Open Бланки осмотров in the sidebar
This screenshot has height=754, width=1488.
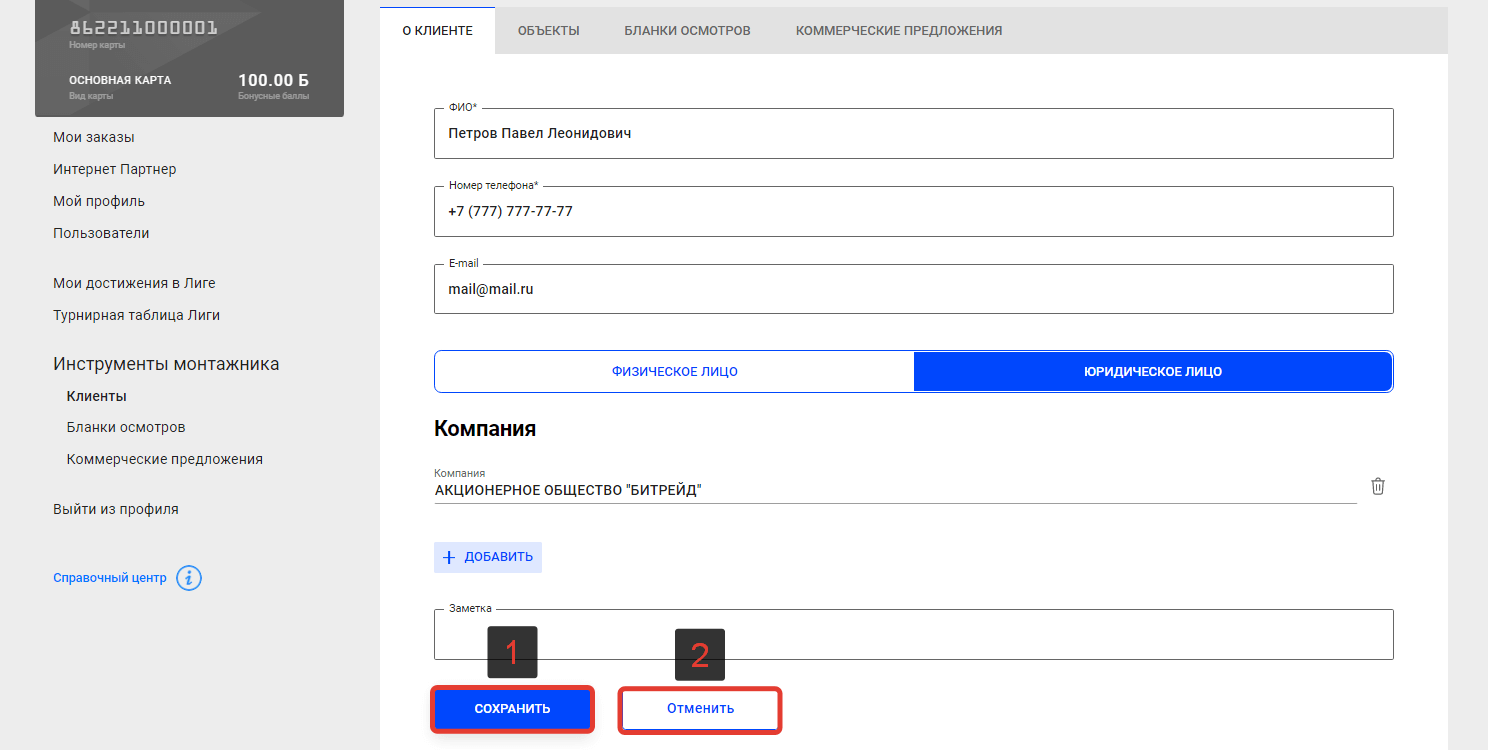126,427
